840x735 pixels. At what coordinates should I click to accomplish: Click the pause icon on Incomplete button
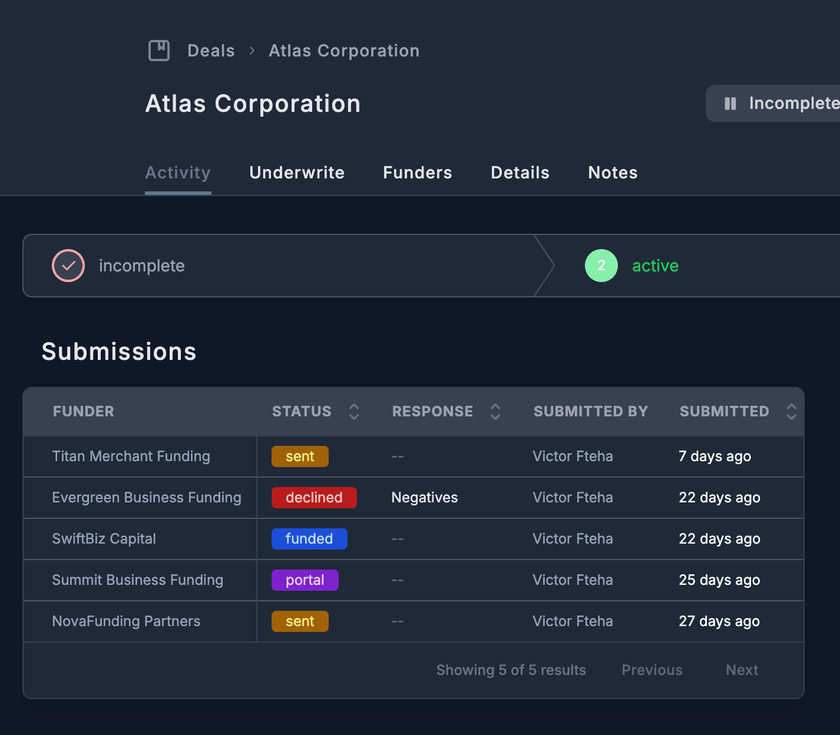coord(730,103)
